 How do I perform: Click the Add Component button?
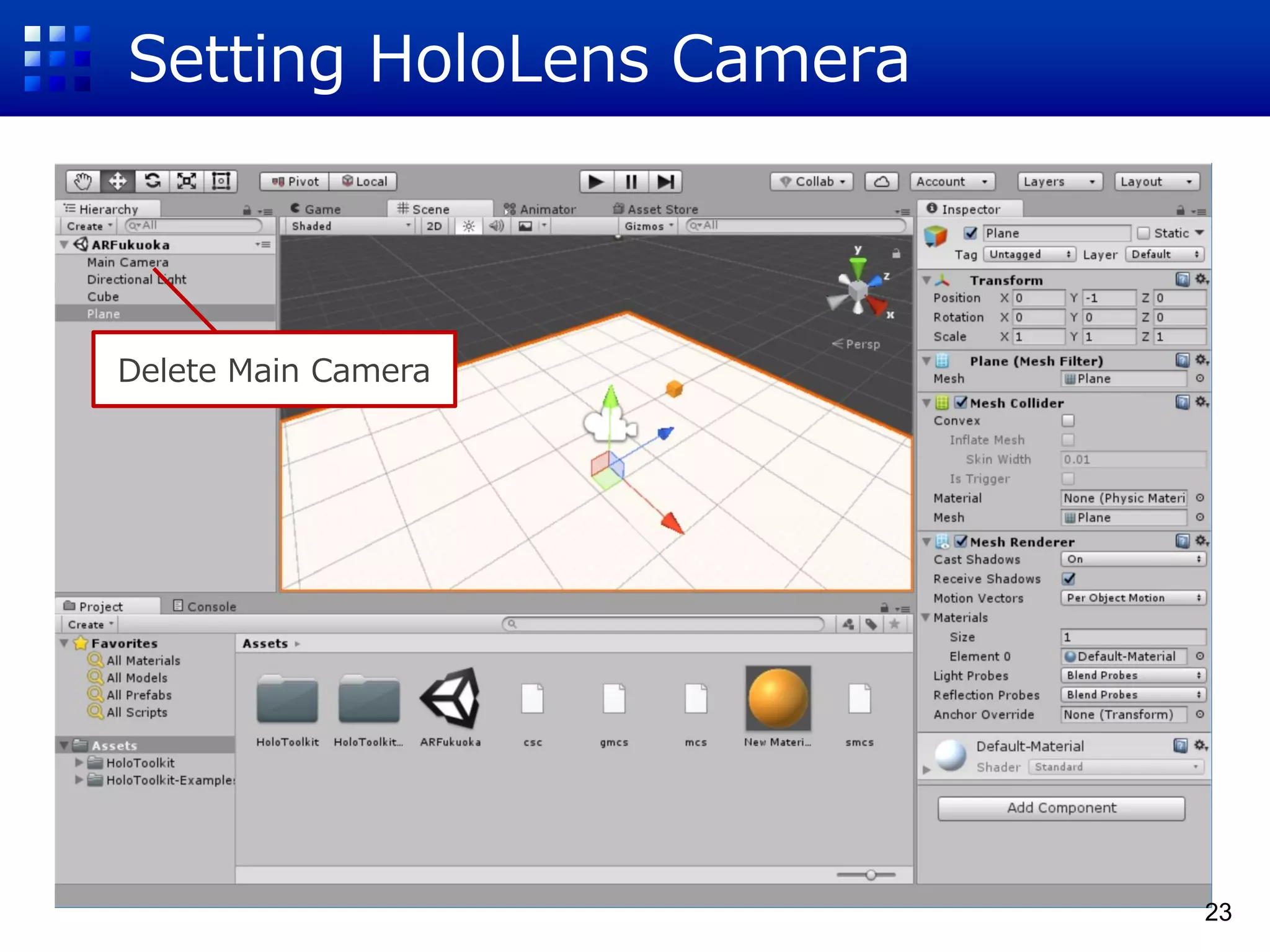pos(1061,808)
